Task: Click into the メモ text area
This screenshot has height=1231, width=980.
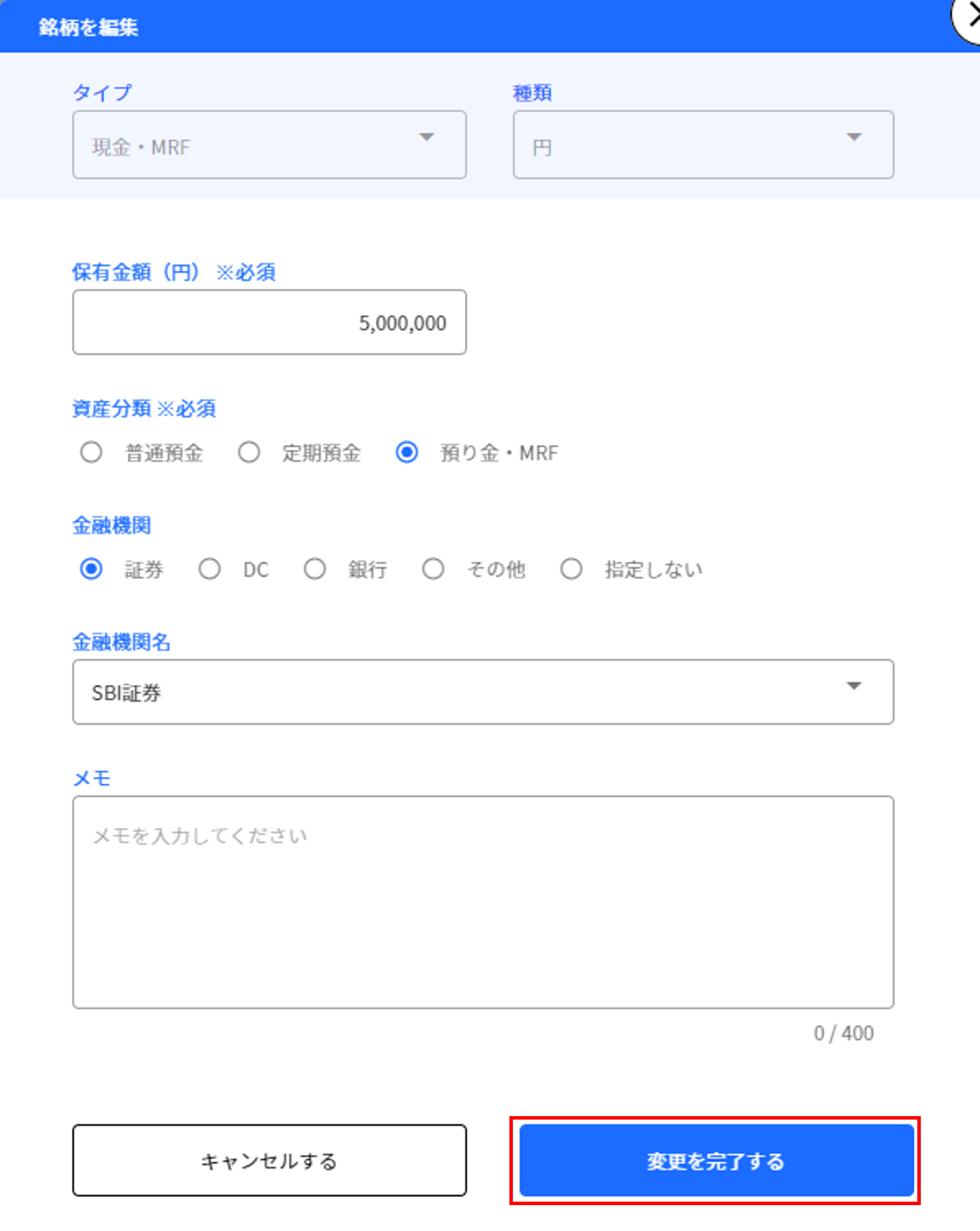Action: (x=483, y=902)
